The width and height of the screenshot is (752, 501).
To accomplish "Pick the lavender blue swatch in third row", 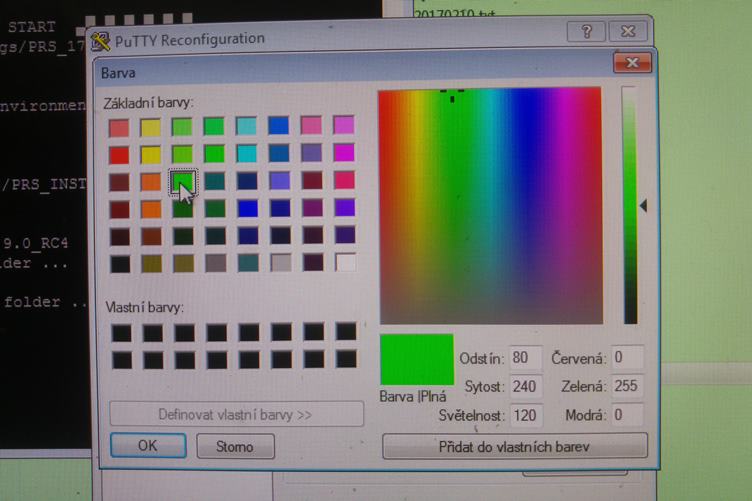I will (x=279, y=181).
